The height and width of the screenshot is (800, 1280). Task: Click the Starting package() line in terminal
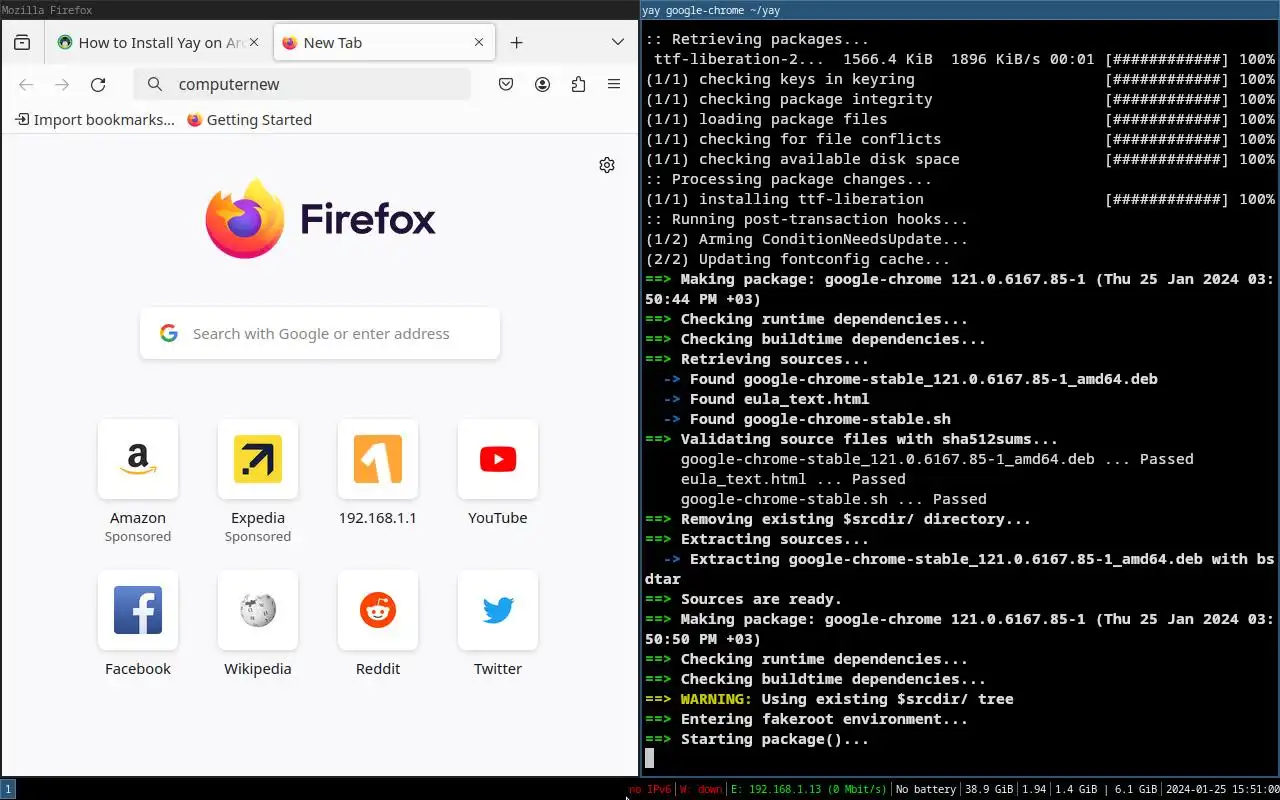pyautogui.click(x=757, y=739)
